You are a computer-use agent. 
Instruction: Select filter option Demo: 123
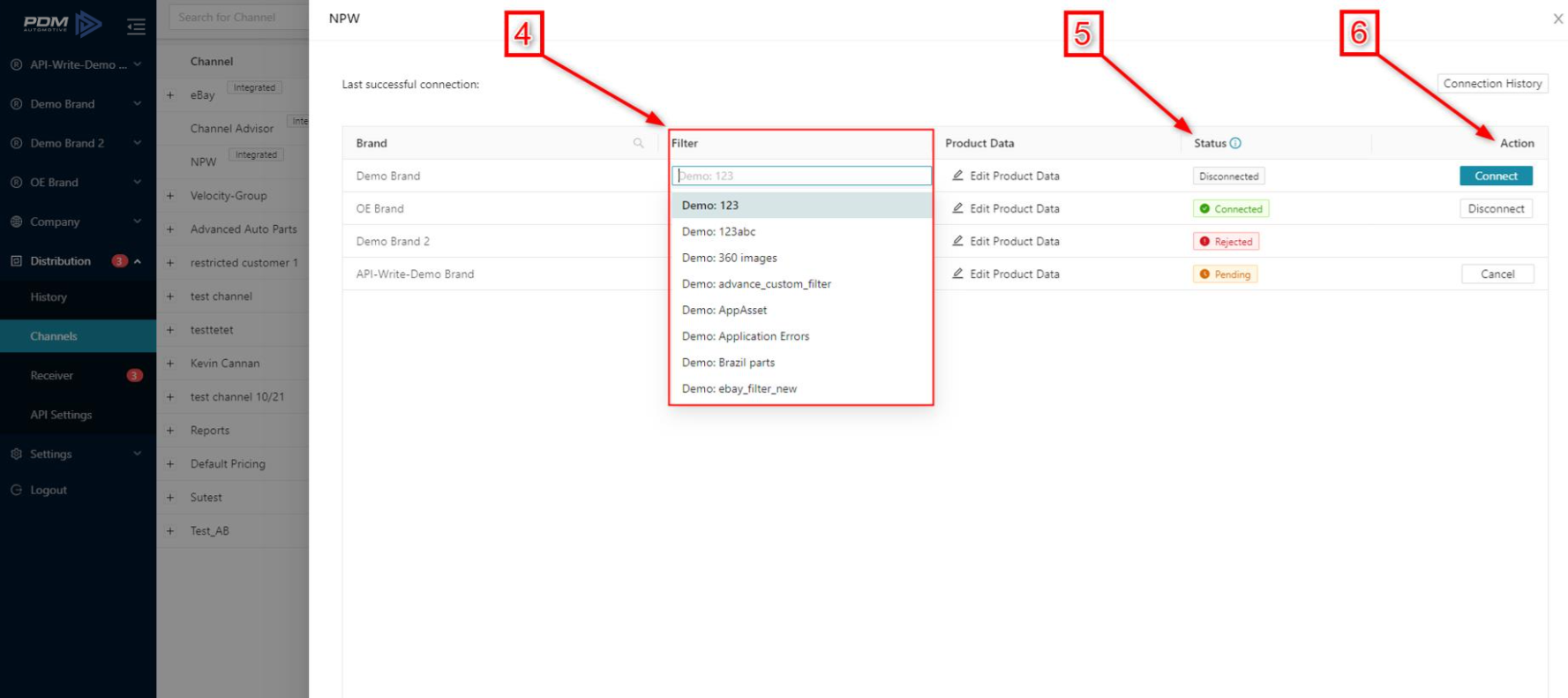tap(801, 206)
